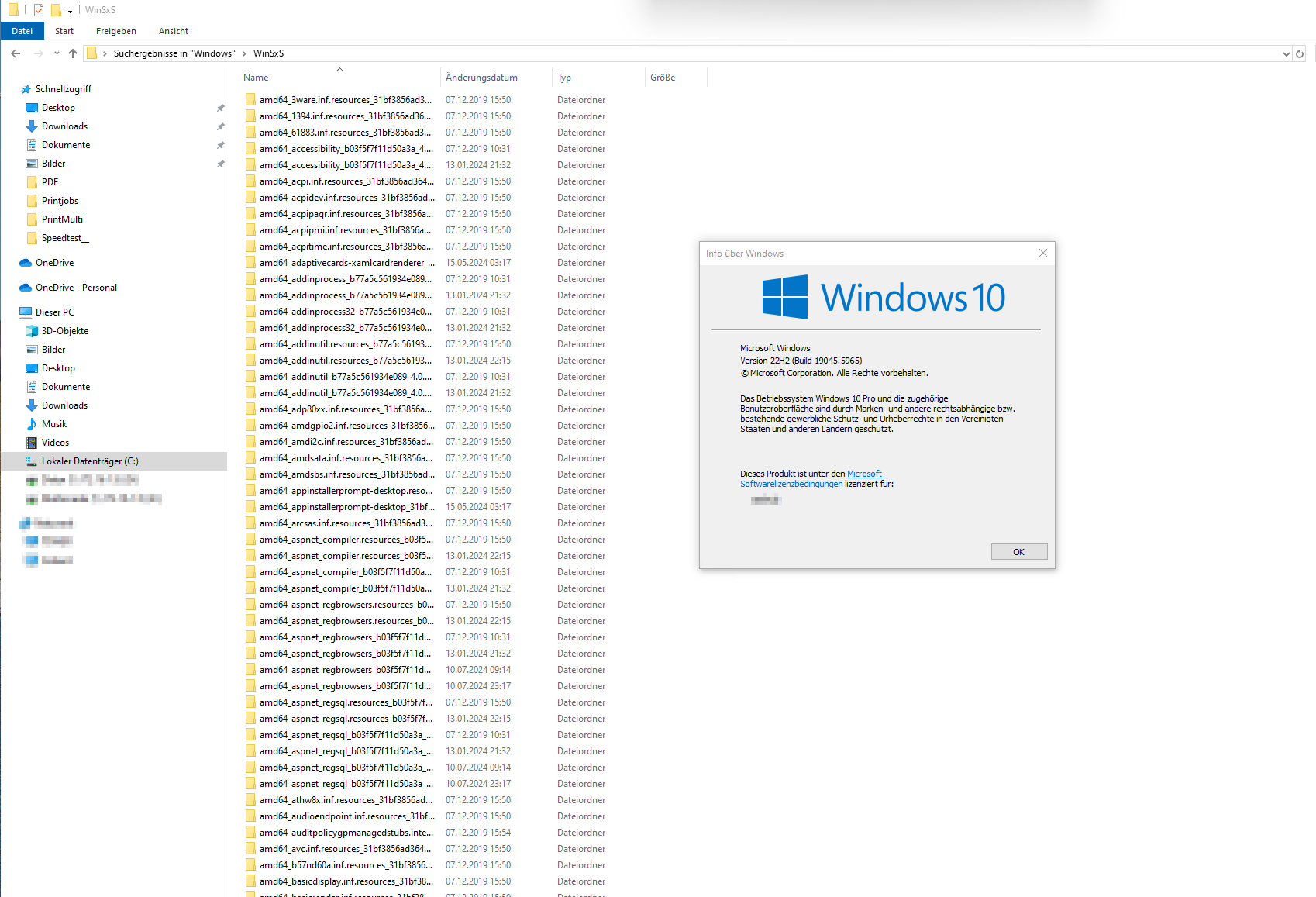Click folder icon of amd64_auditpolicygpmanagedstubs
The image size is (1316, 897).
[x=251, y=833]
